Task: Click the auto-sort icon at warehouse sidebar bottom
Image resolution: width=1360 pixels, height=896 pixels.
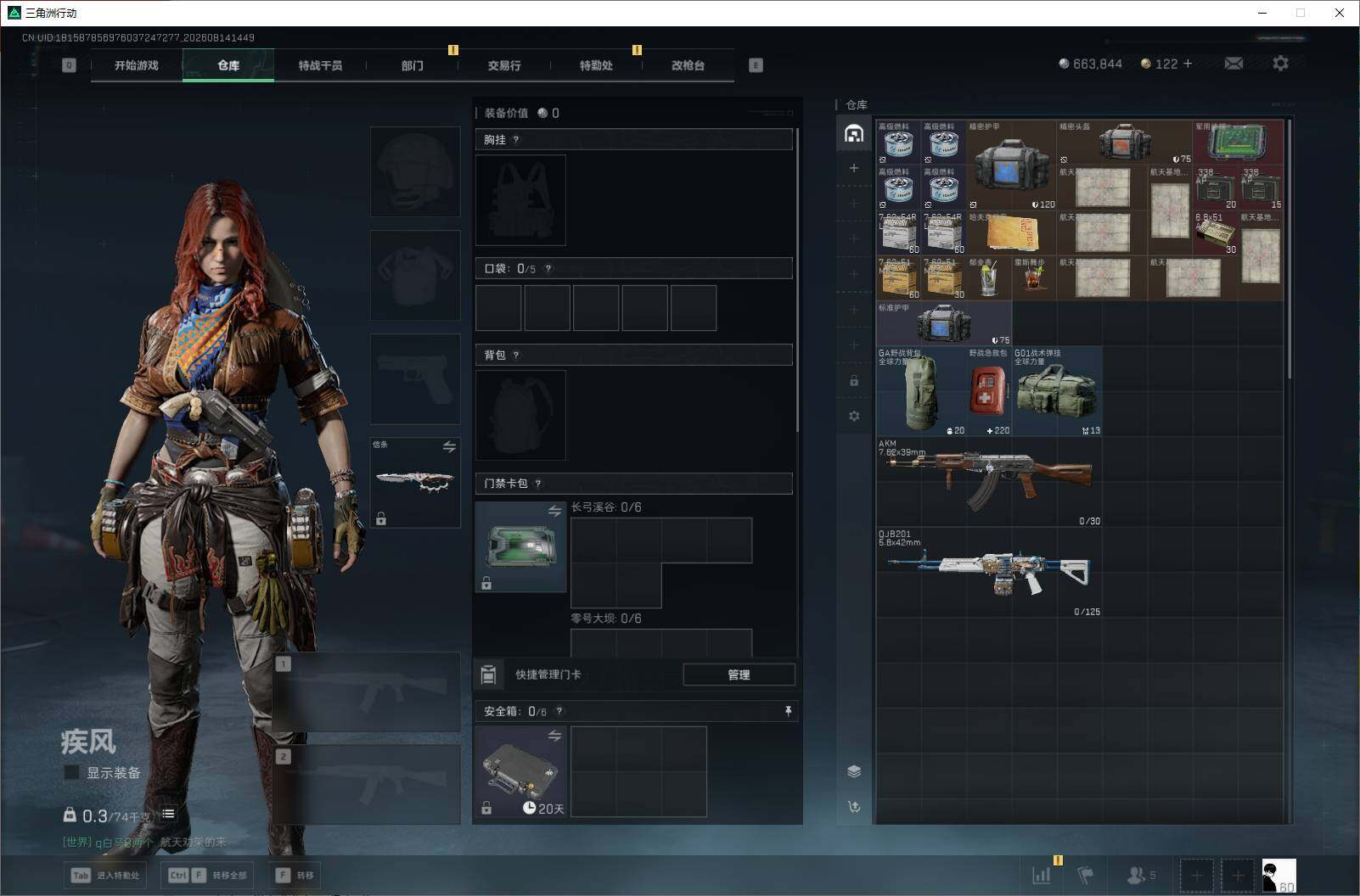Action: pyautogui.click(x=854, y=807)
